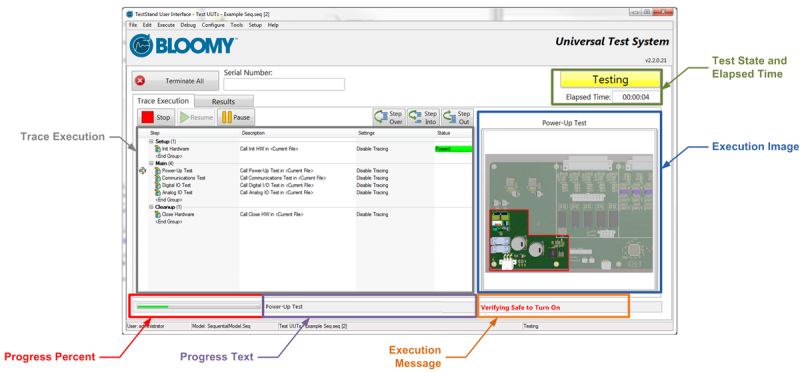Click the Serial Number input field
800x373 pixels.
(x=284, y=84)
